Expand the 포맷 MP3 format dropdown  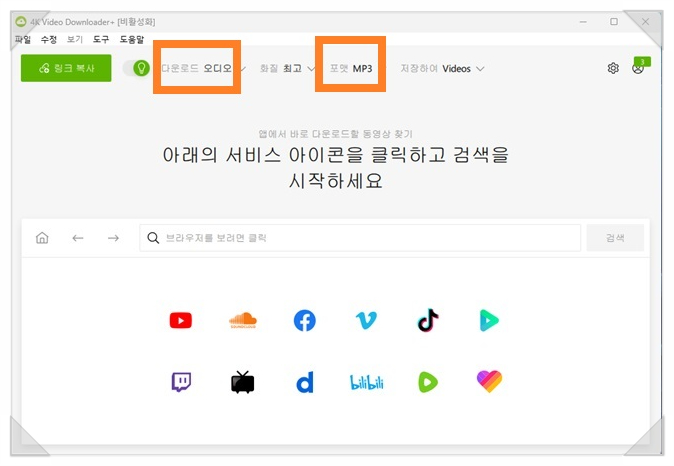pyautogui.click(x=356, y=68)
